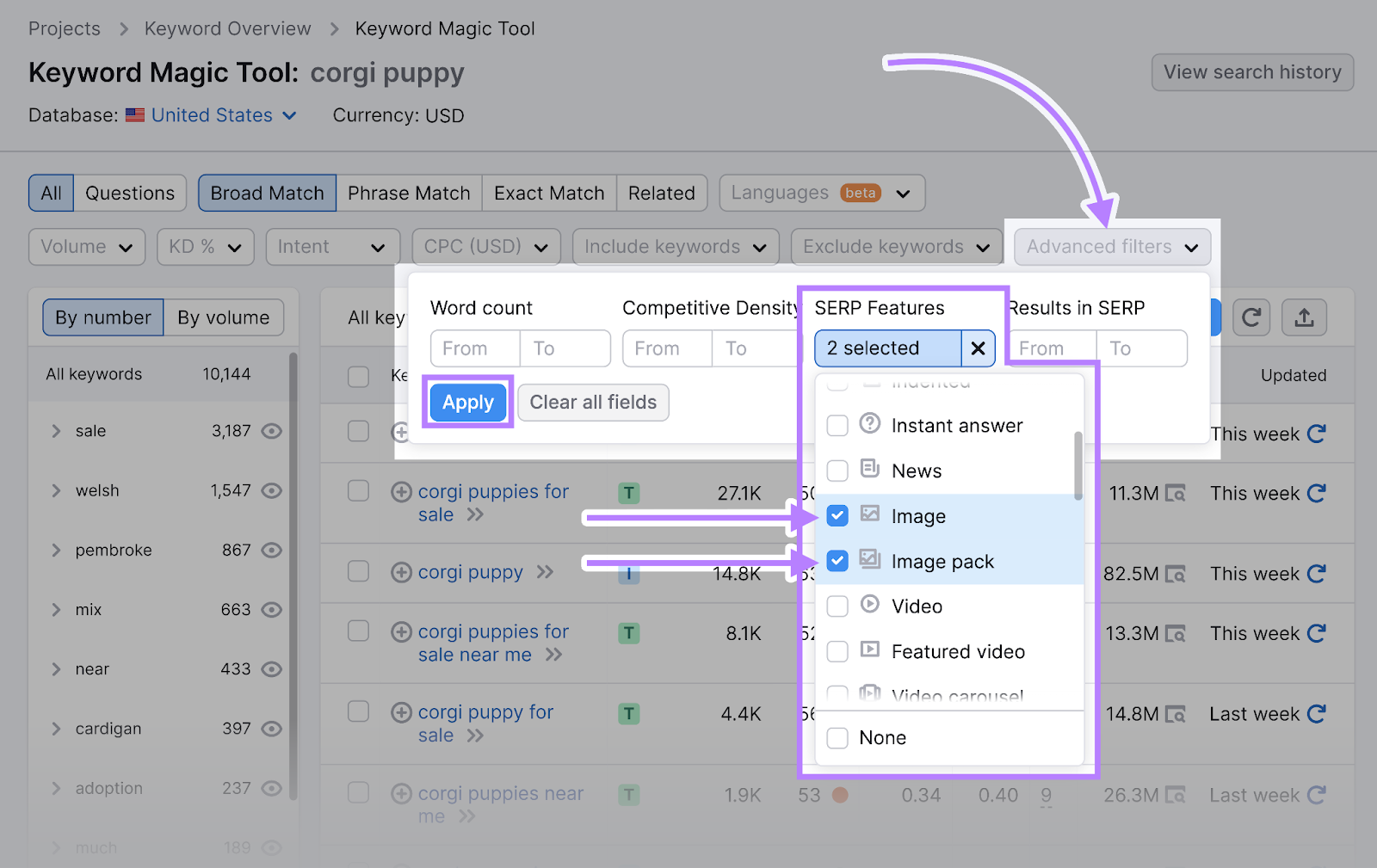Image resolution: width=1377 pixels, height=868 pixels.
Task: Click the Apply button
Action: click(468, 402)
